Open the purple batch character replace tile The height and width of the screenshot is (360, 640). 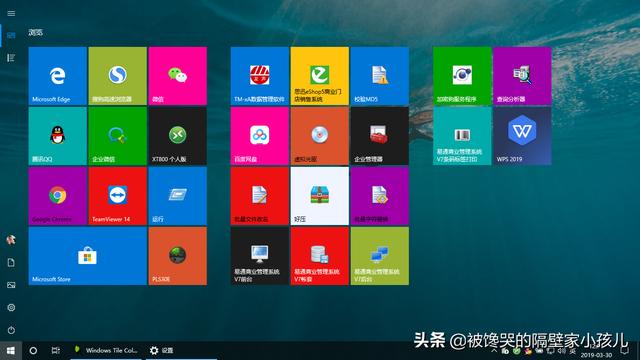point(380,196)
